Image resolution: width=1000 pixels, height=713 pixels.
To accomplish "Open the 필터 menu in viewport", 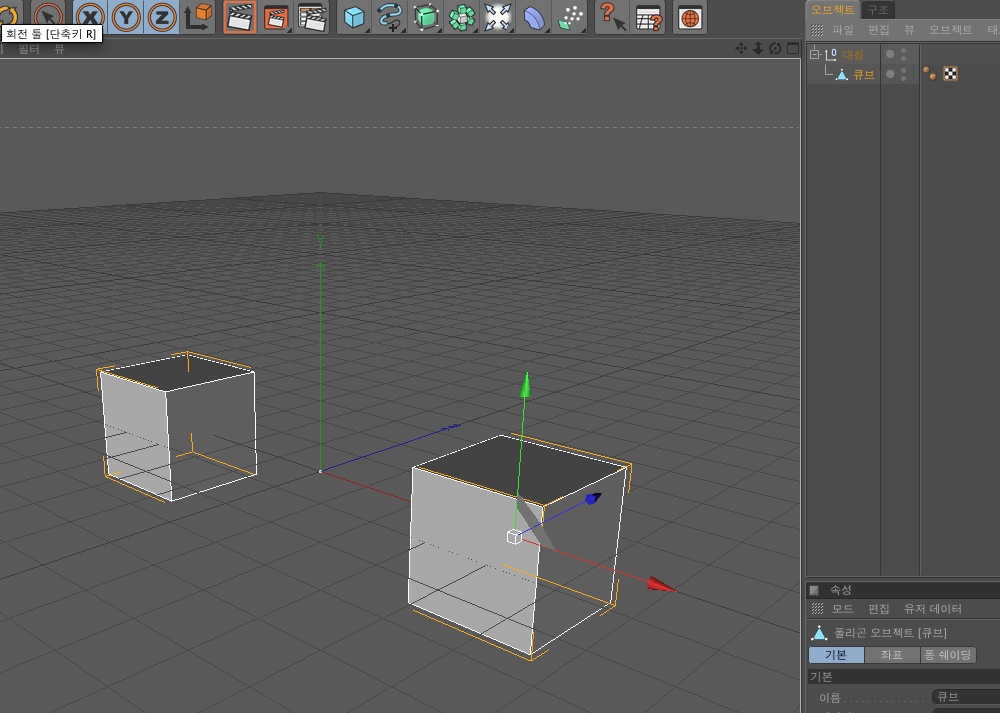I will [x=29, y=48].
